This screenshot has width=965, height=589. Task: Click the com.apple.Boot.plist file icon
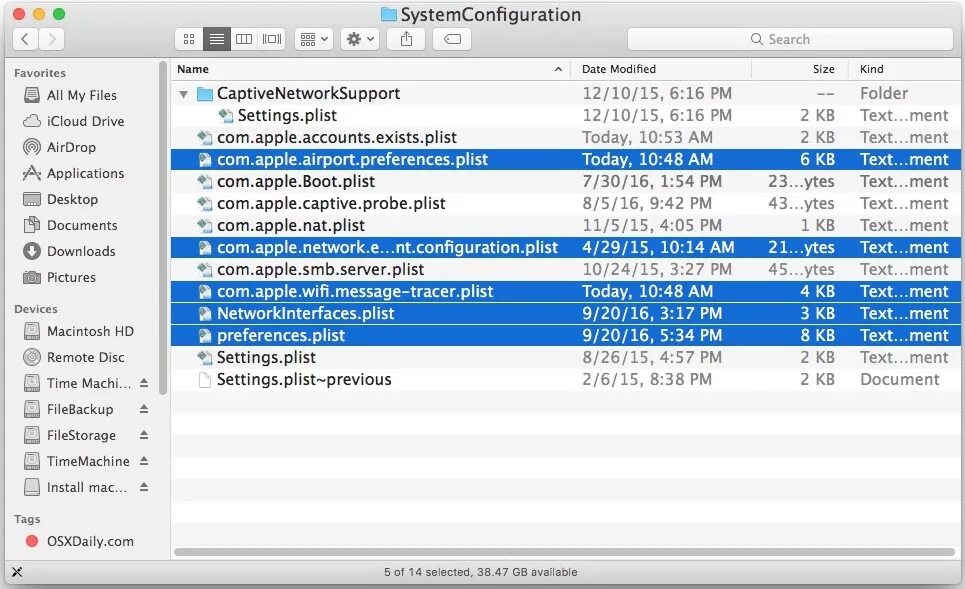click(205, 182)
